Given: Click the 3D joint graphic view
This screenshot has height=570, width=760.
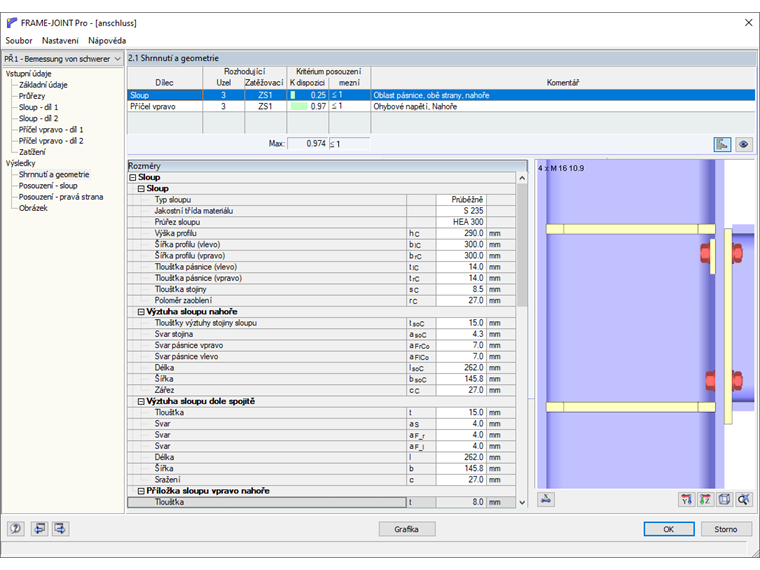Looking at the screenshot, I should [x=645, y=324].
